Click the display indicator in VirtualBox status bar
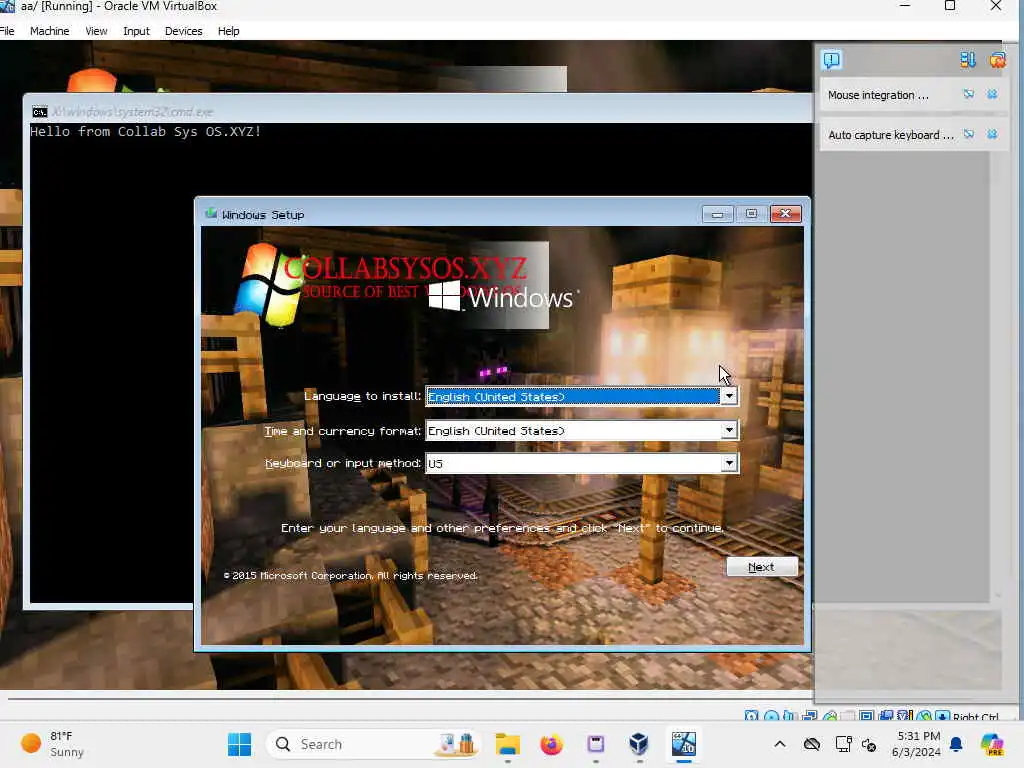 click(x=867, y=716)
